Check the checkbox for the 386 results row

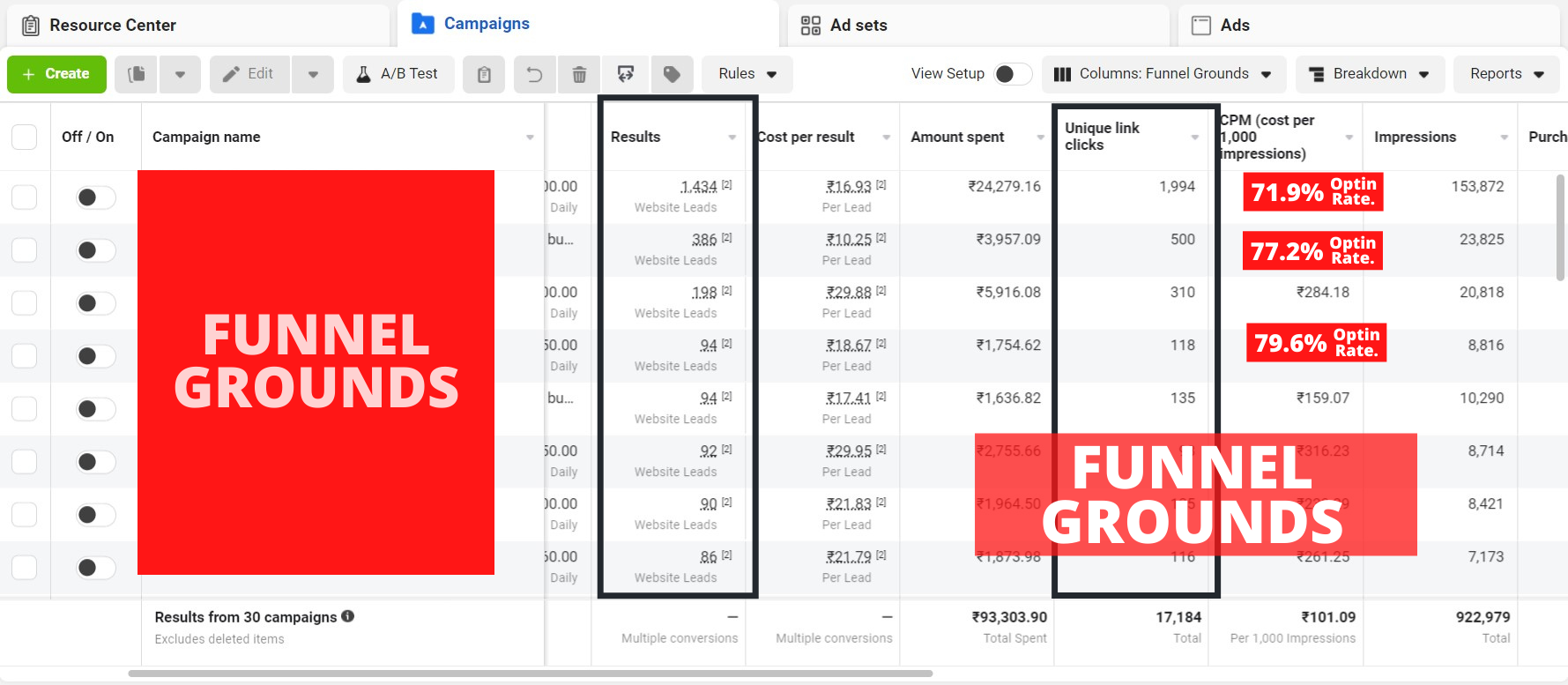(25, 249)
